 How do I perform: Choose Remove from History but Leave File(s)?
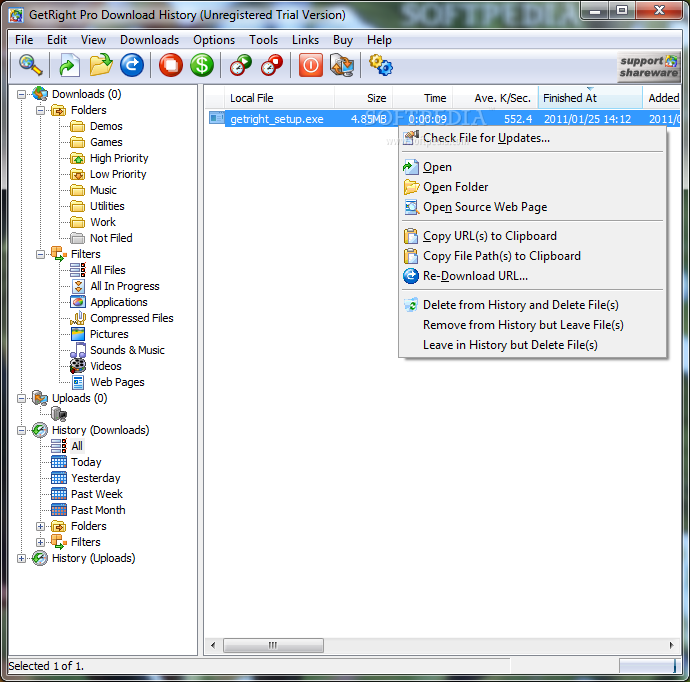pos(532,325)
